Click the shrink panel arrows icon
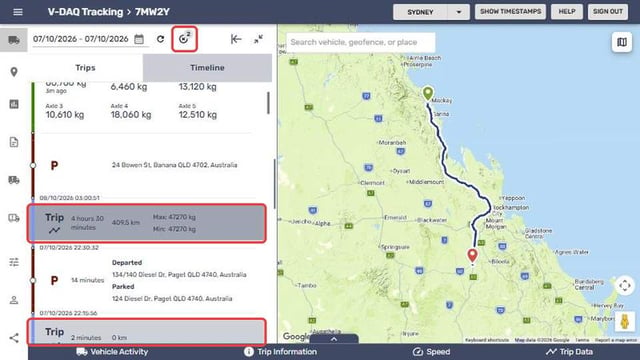 [x=258, y=39]
